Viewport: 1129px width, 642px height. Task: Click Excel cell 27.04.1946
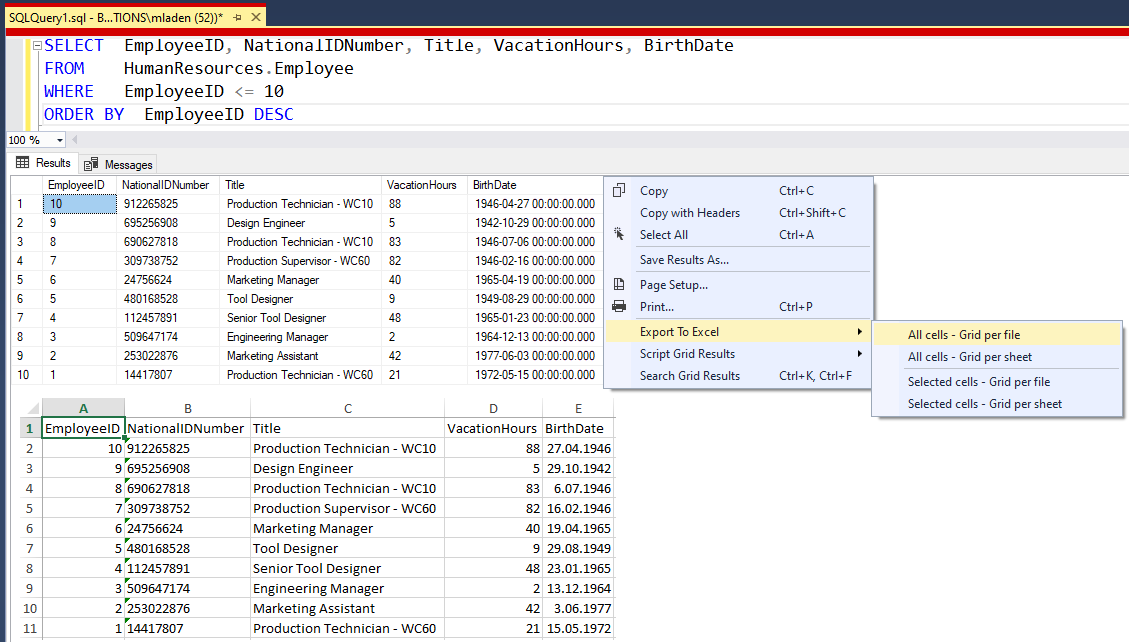tap(578, 448)
